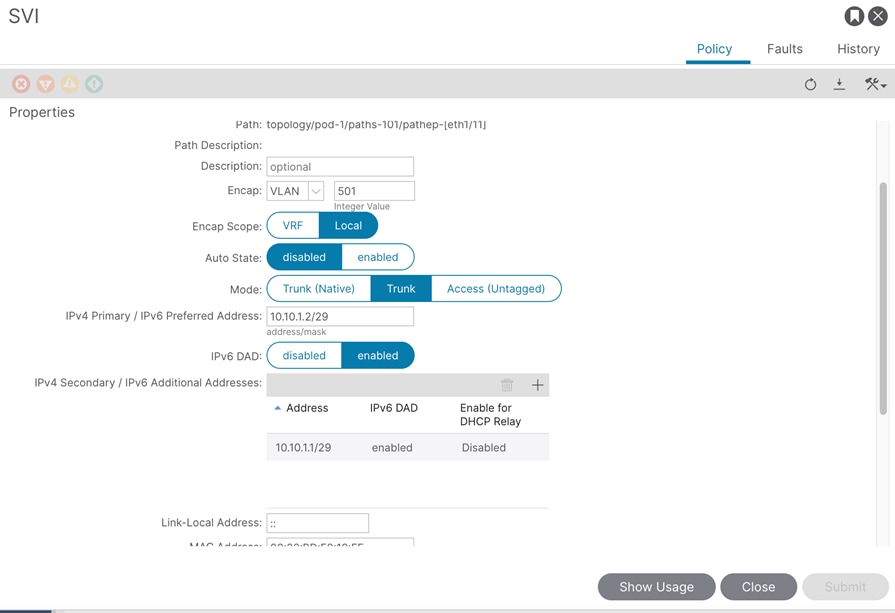Viewport: 895px width, 613px height.
Task: Click the major faults severity badge
Action: click(45, 84)
